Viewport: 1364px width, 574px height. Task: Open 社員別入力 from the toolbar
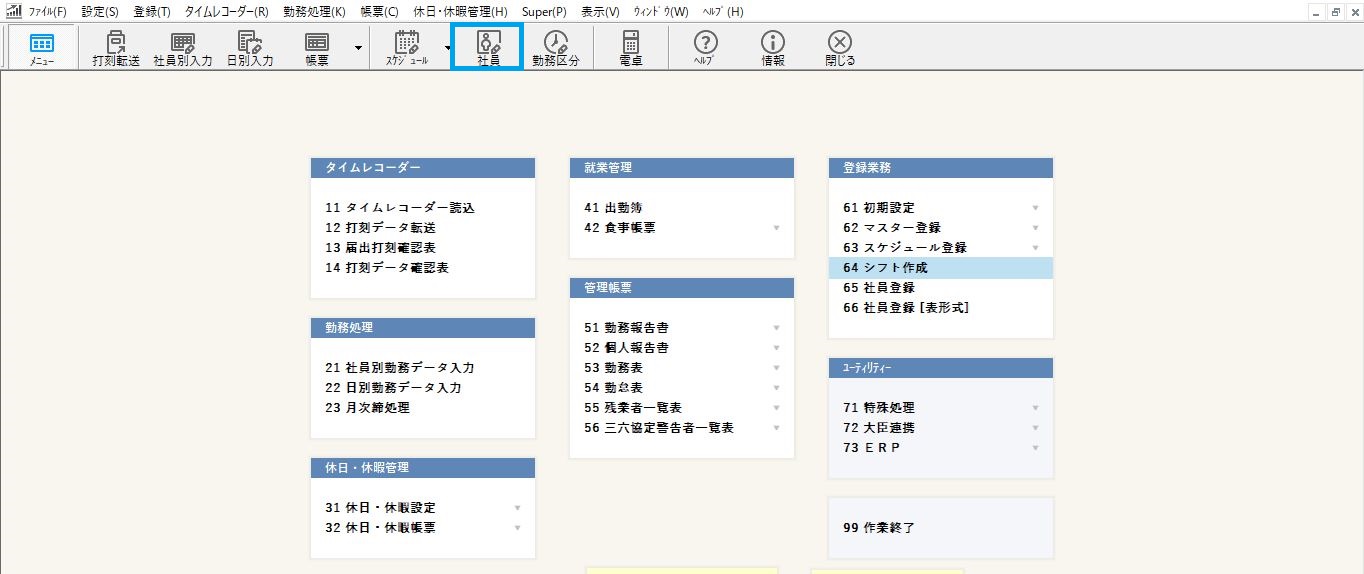coord(183,47)
